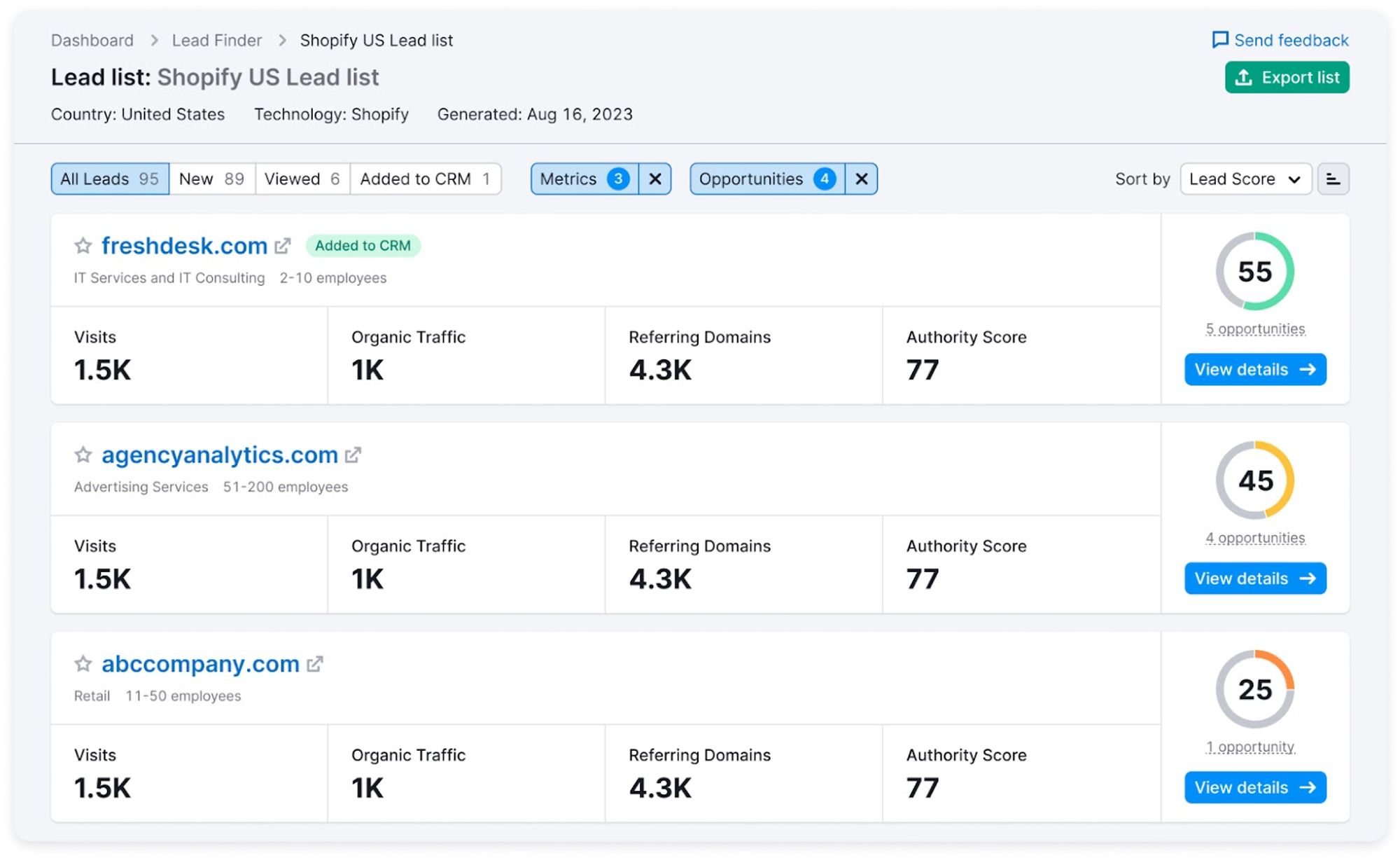Select the Added to CRM tab
The image size is (1400, 858).
click(424, 179)
